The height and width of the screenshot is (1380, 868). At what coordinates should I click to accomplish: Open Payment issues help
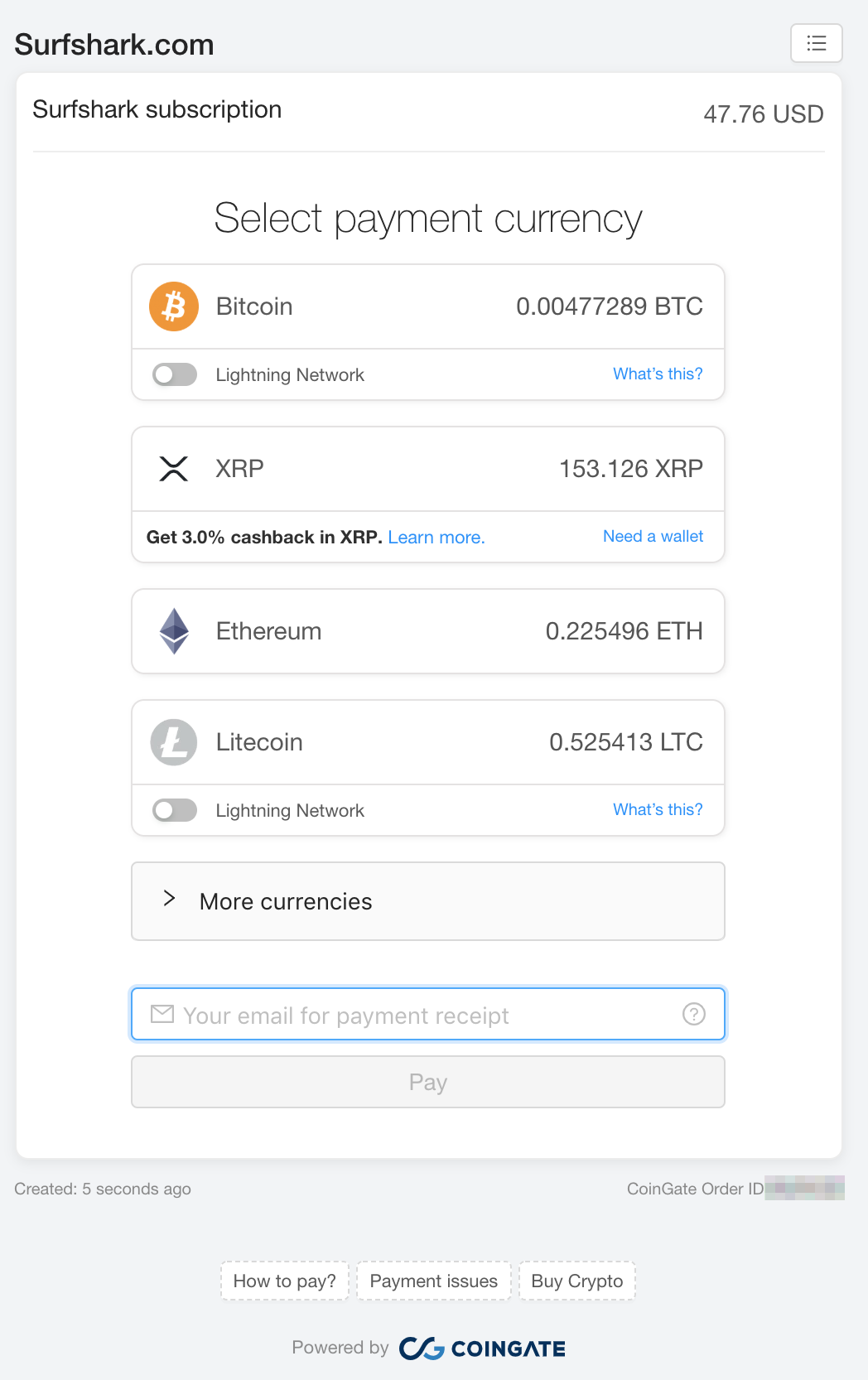pos(434,1281)
